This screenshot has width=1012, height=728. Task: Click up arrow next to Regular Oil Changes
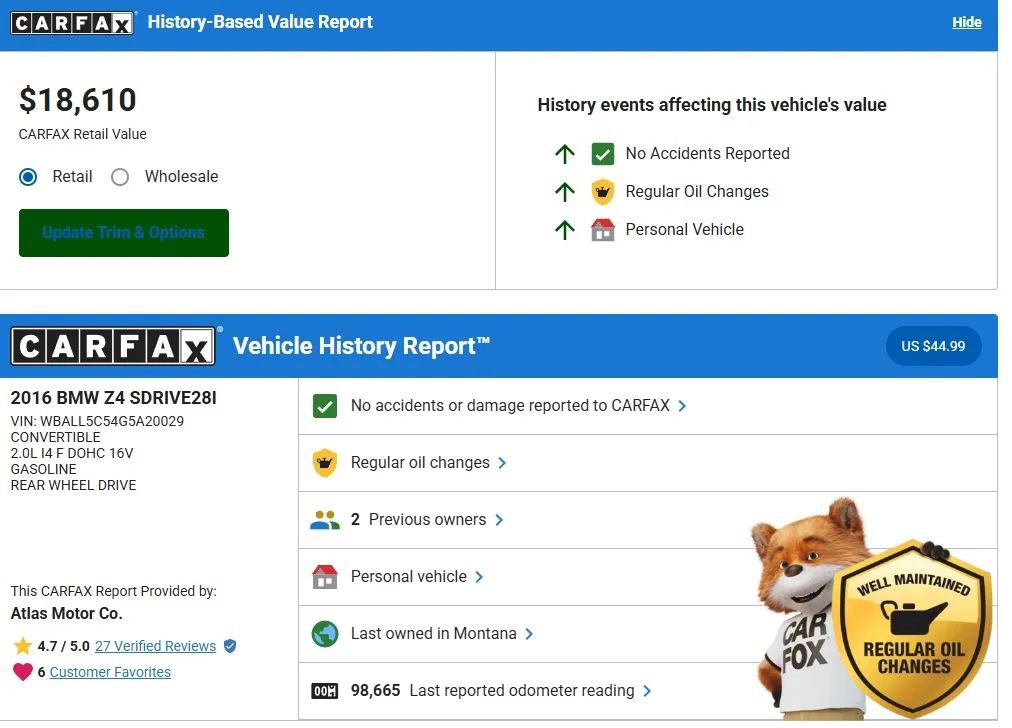pos(565,192)
